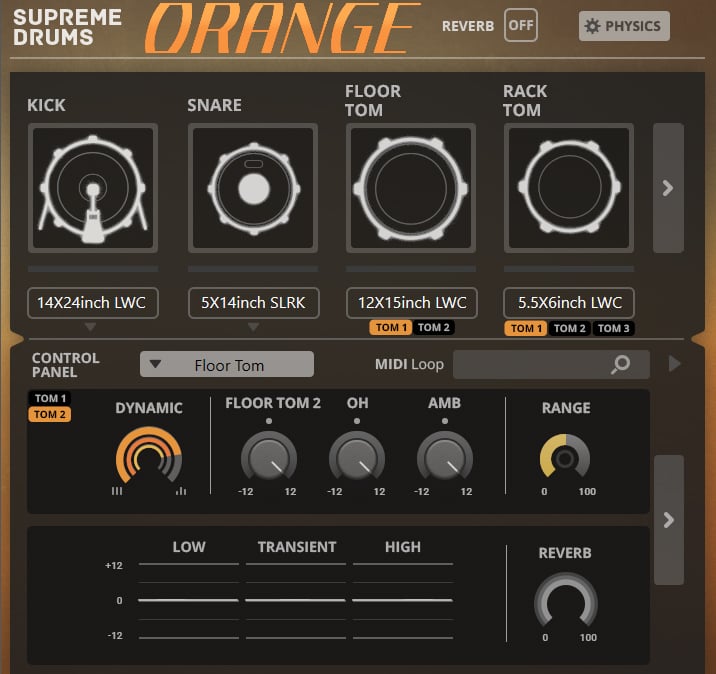
Task: Click the Range knob control
Action: (x=565, y=457)
